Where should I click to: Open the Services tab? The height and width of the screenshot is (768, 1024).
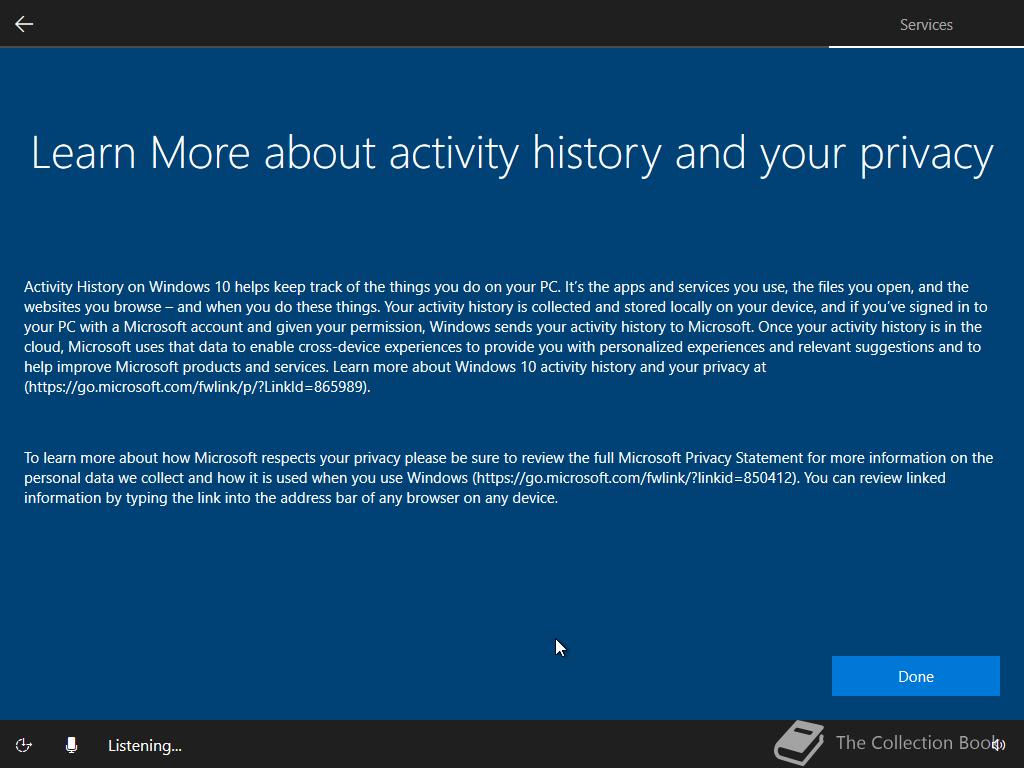(x=925, y=24)
